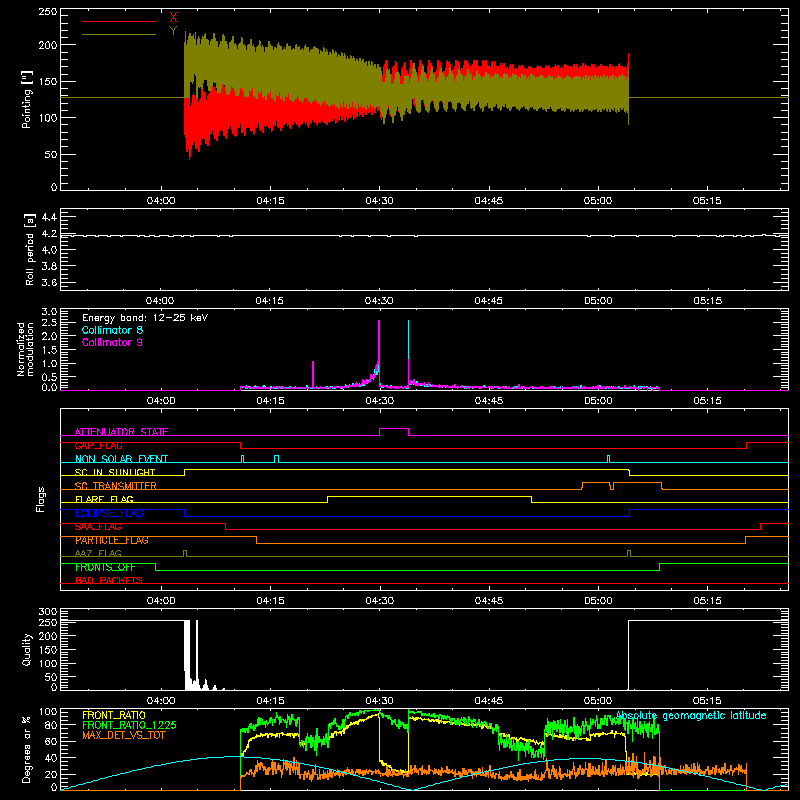Click the SC_TRANSMITTER flag label
Viewport: 800px width, 800px height.
(x=116, y=486)
